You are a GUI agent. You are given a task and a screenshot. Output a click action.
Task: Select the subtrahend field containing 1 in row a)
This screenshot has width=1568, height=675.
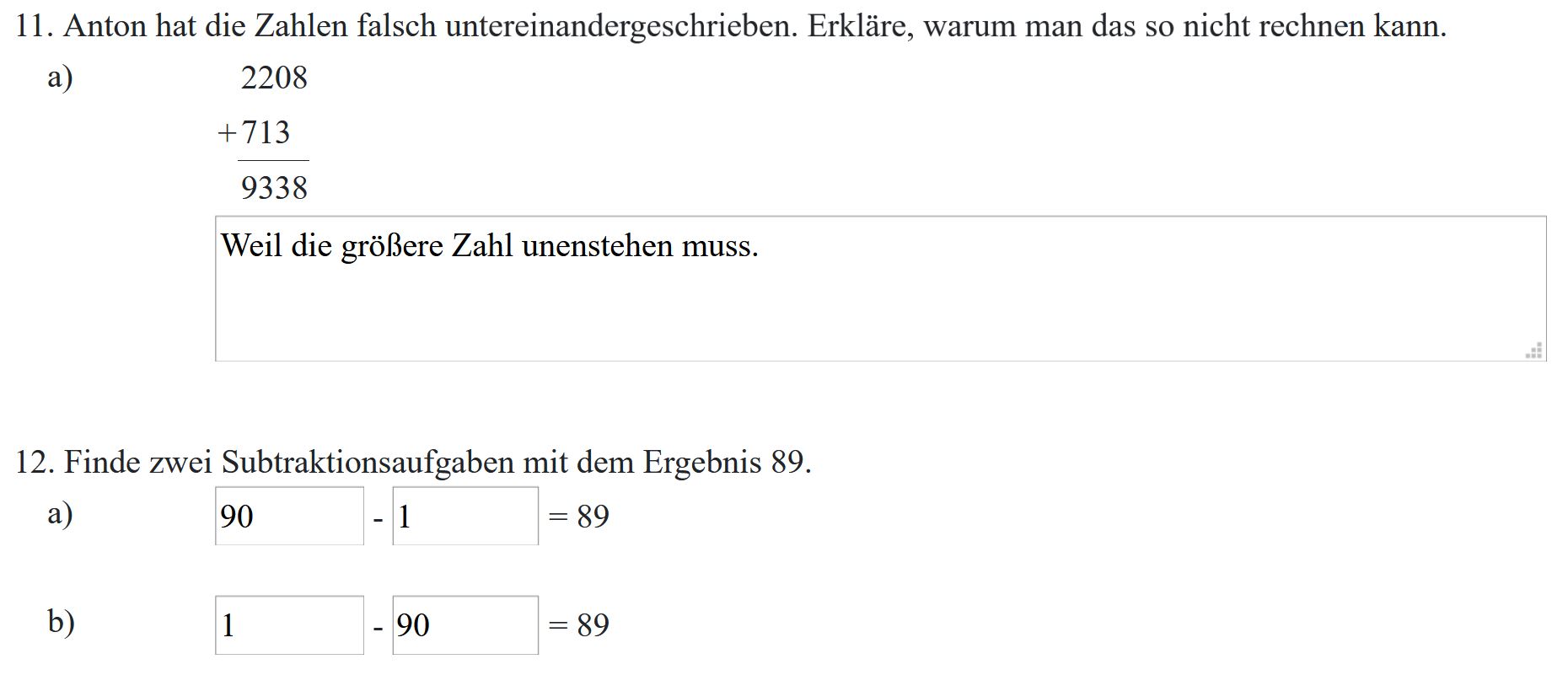465,516
